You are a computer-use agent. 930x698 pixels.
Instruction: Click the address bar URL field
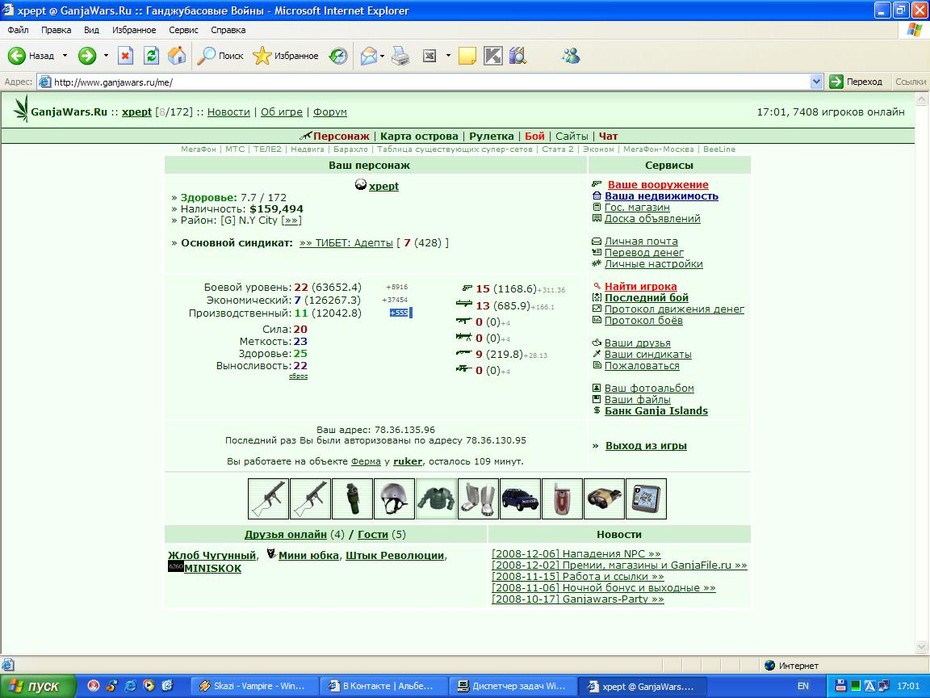[x=424, y=82]
